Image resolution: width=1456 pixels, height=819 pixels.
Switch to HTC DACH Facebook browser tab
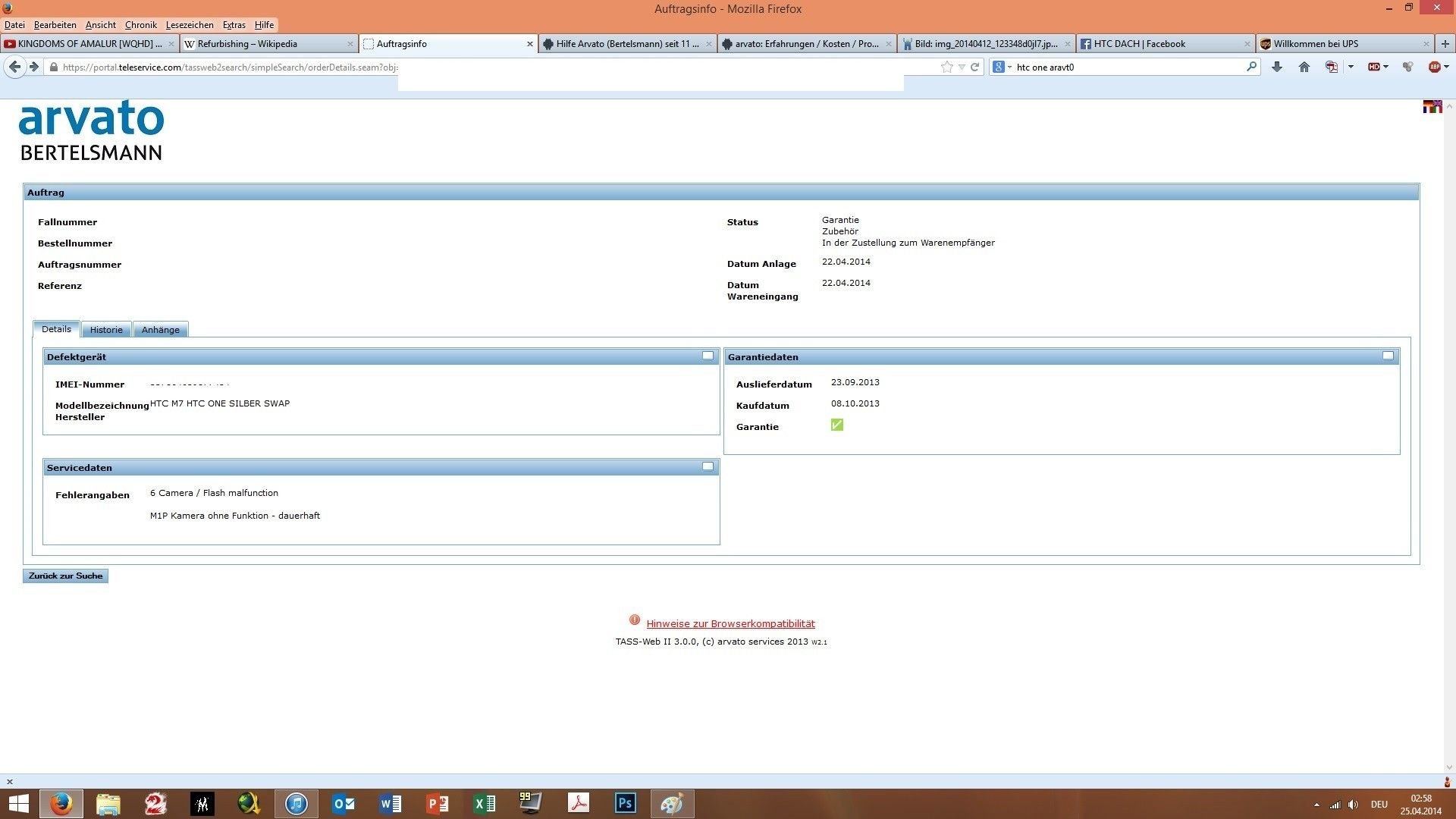tap(1166, 44)
